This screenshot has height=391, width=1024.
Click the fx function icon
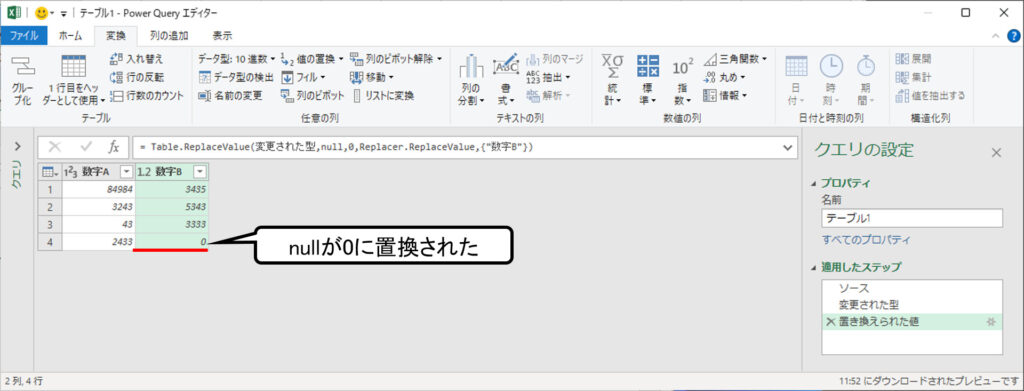[x=114, y=148]
